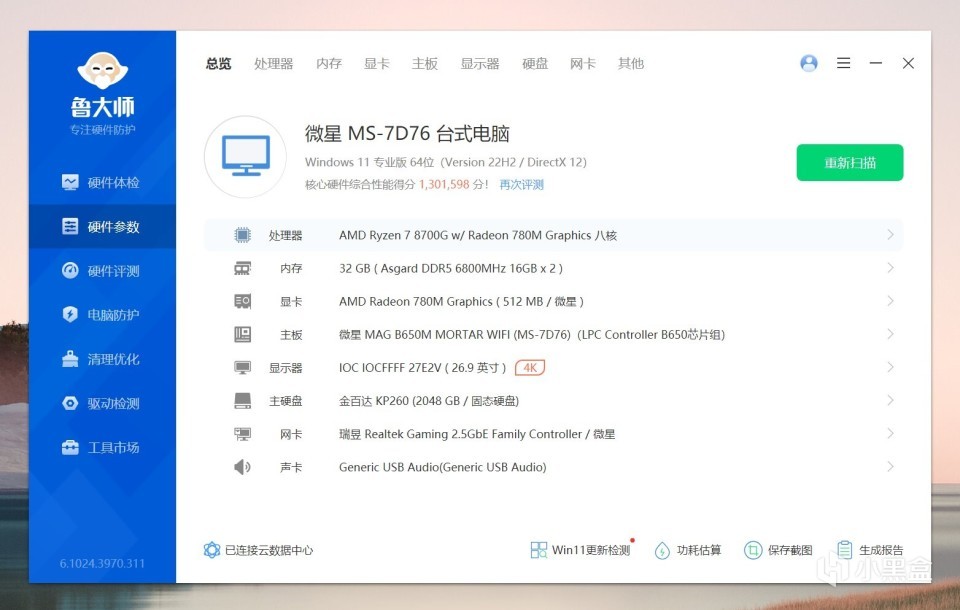Image resolution: width=960 pixels, height=610 pixels.
Task: Expand the 显卡 Radeon 780M row chevron
Action: click(x=890, y=301)
